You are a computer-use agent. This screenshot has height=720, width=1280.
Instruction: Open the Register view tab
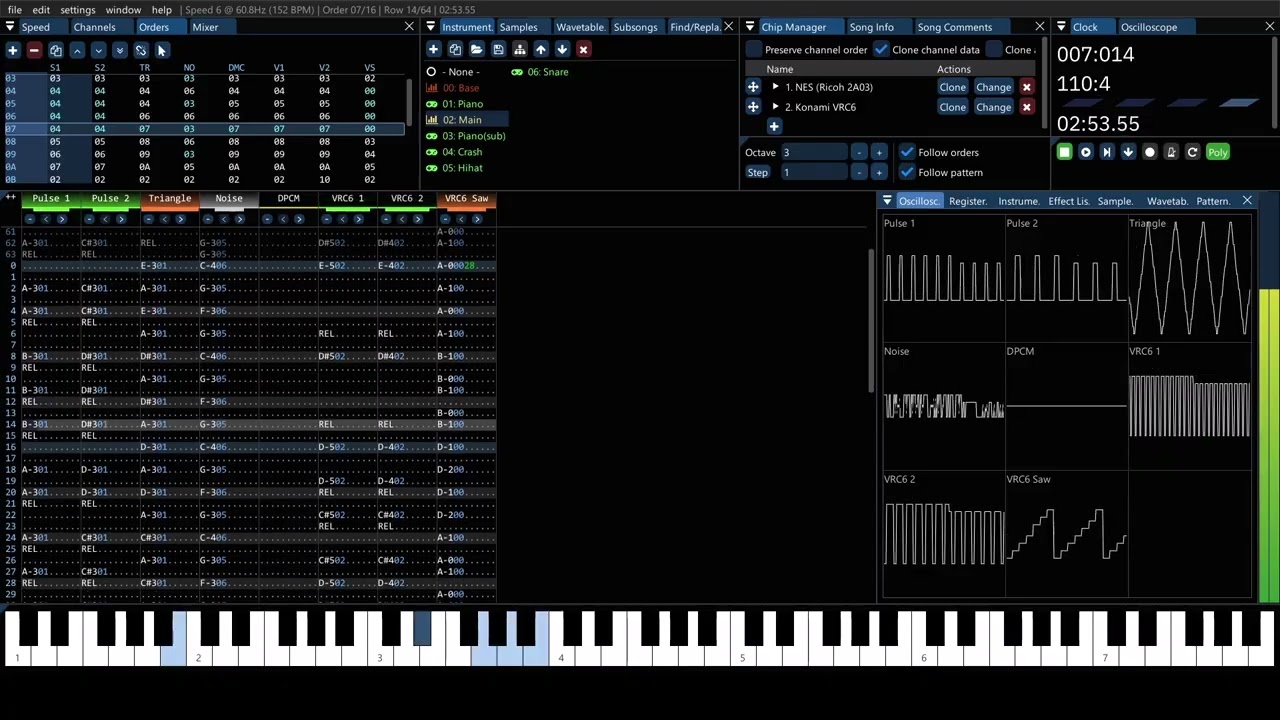pyautogui.click(x=967, y=201)
